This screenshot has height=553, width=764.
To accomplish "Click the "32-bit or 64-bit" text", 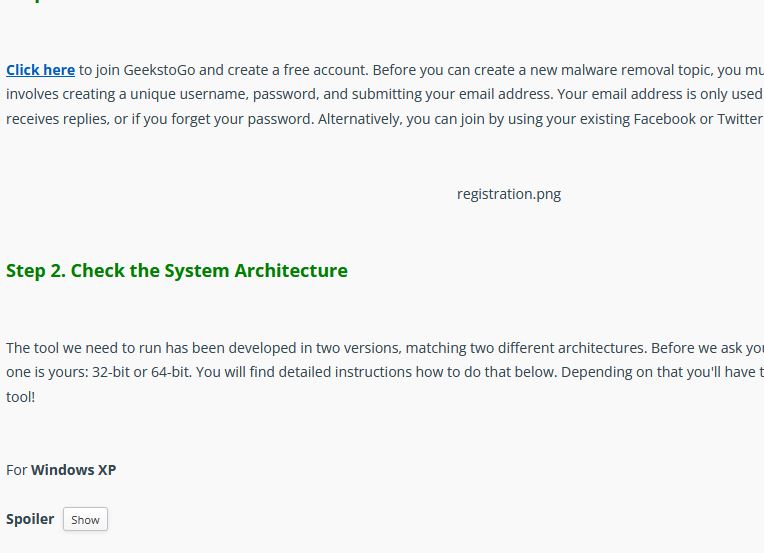I will pyautogui.click(x=141, y=372).
